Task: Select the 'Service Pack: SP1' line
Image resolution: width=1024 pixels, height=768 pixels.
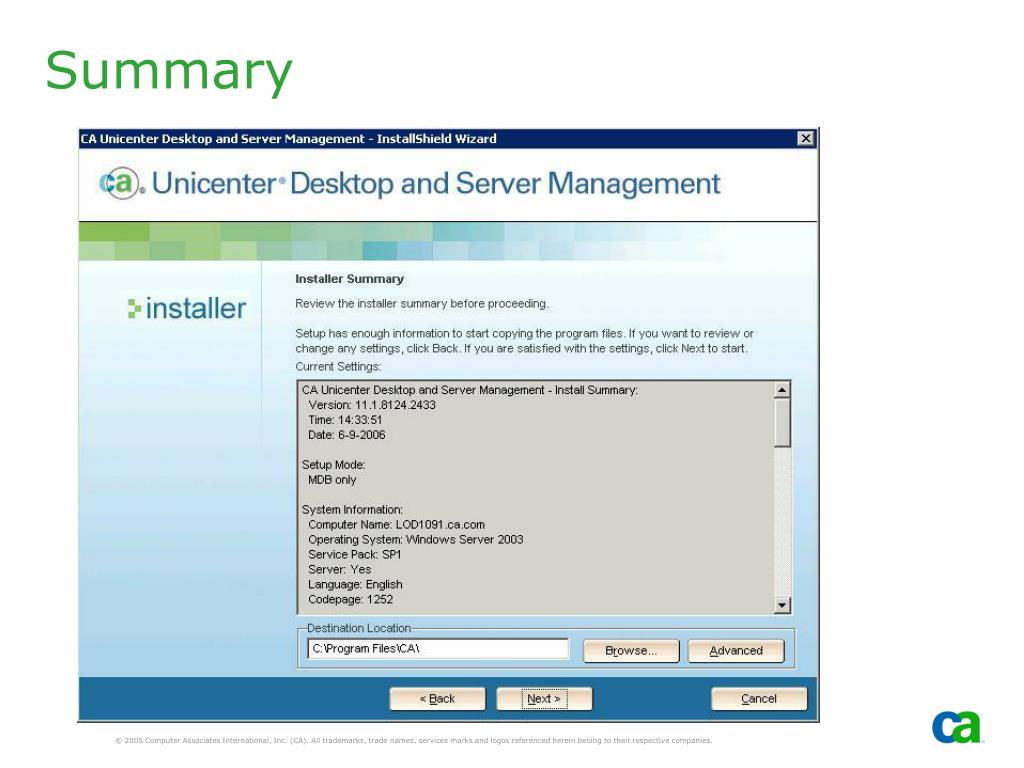Action: [x=355, y=554]
